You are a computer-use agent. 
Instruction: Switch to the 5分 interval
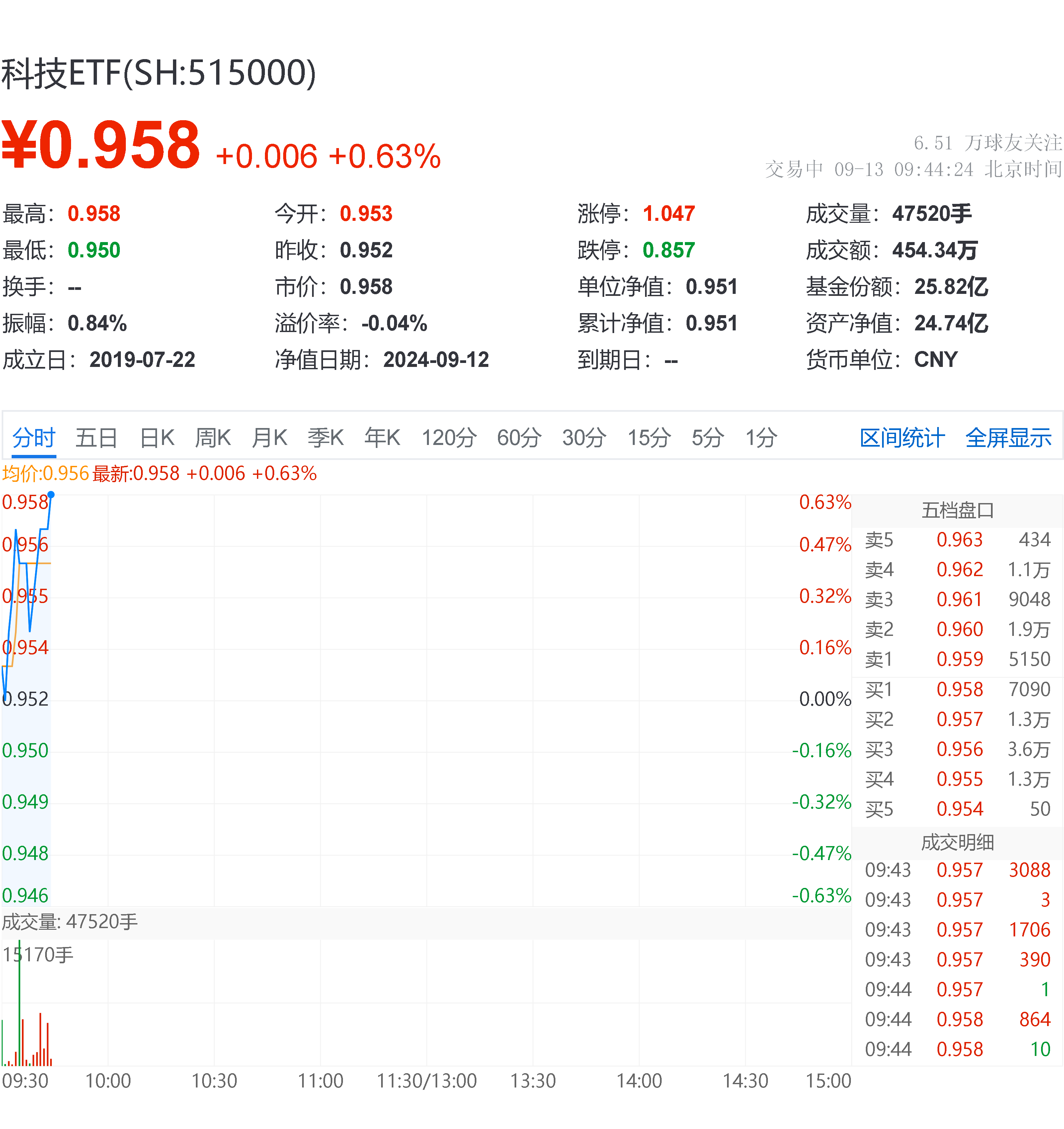click(706, 437)
